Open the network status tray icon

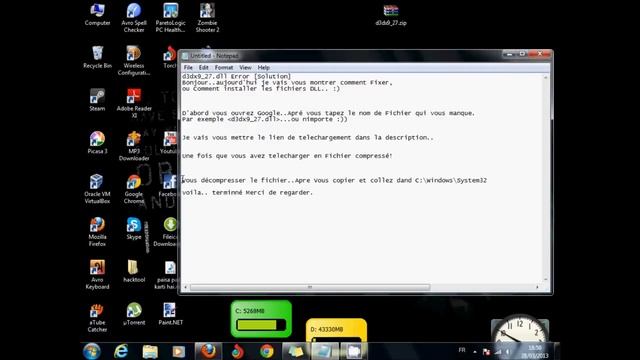[498, 352]
